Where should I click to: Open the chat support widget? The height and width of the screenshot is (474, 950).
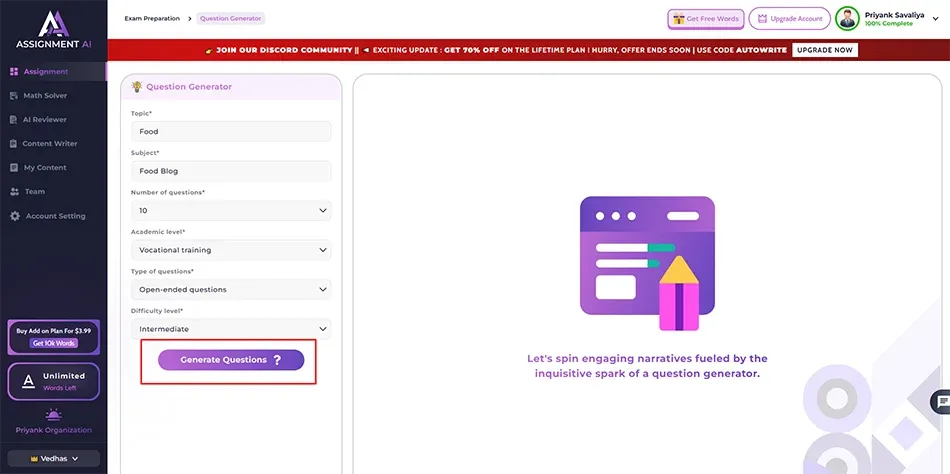point(942,402)
